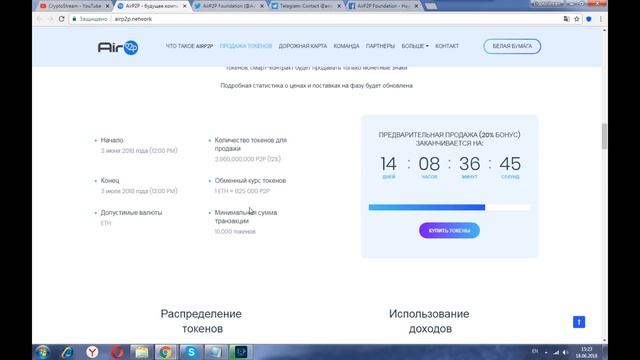
Task: Switch to Chrome in the taskbar
Action: [x=165, y=352]
